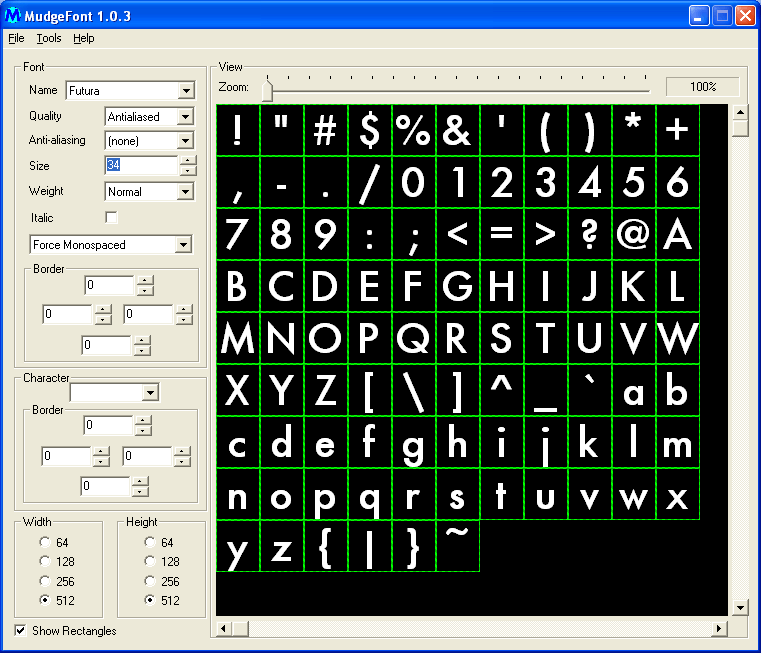Open the File menu
The height and width of the screenshot is (653, 761).
[x=16, y=38]
